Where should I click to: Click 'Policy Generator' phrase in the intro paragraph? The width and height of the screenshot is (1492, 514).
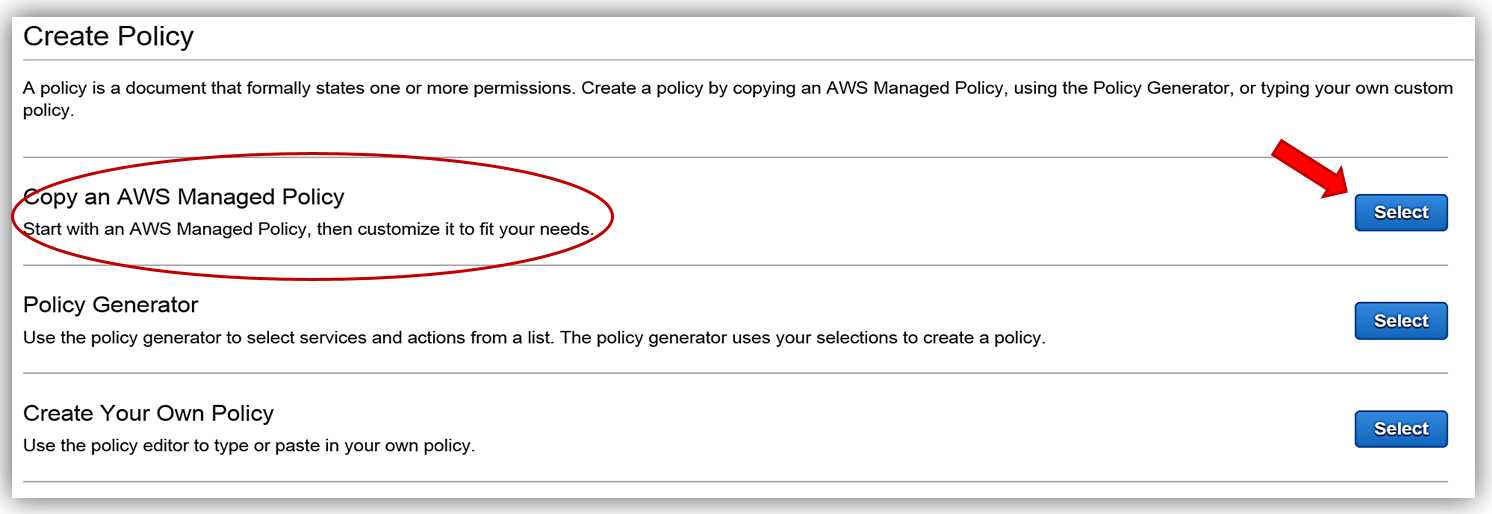pos(1158,88)
